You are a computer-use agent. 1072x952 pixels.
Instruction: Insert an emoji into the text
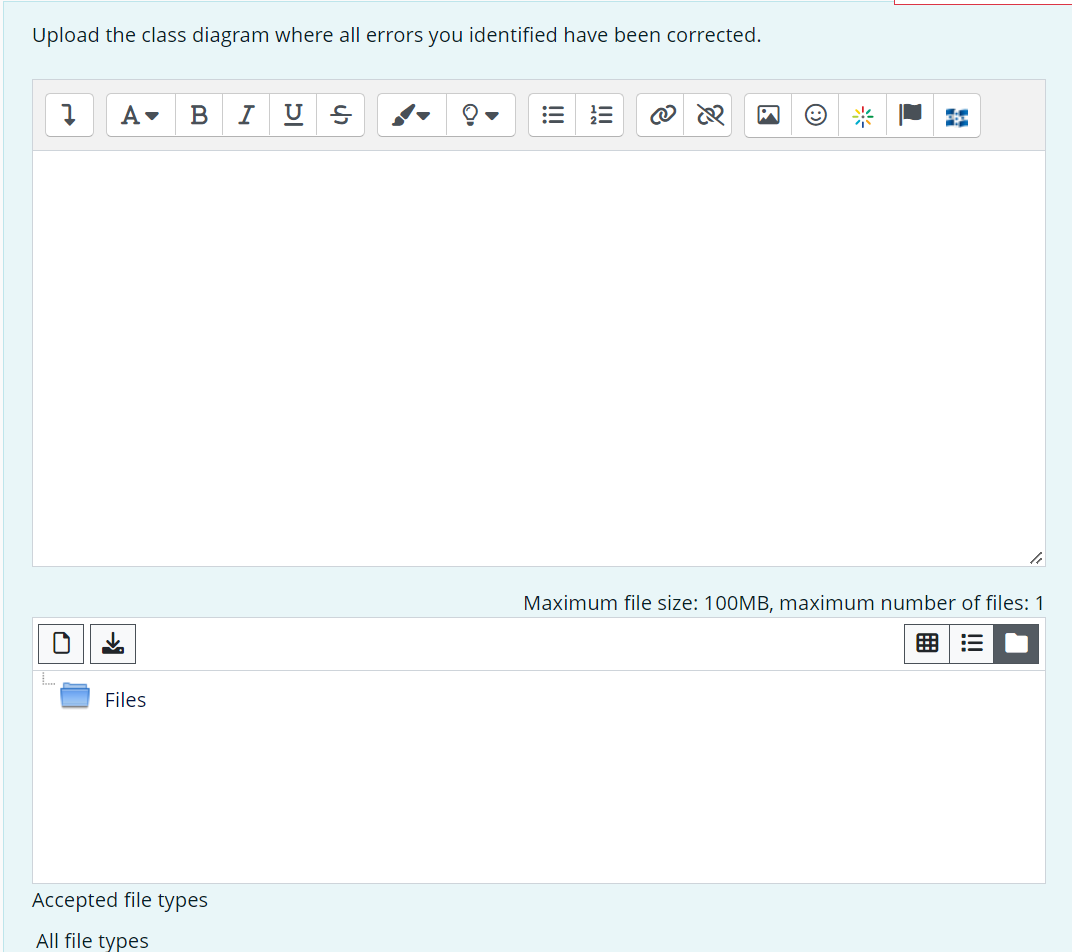pyautogui.click(x=815, y=115)
